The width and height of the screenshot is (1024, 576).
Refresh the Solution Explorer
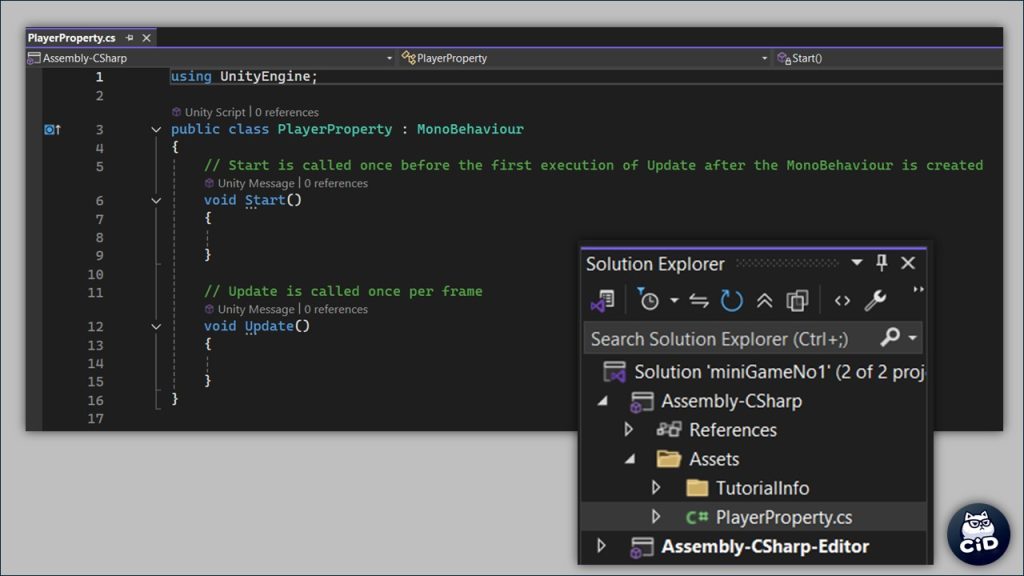pyautogui.click(x=732, y=300)
